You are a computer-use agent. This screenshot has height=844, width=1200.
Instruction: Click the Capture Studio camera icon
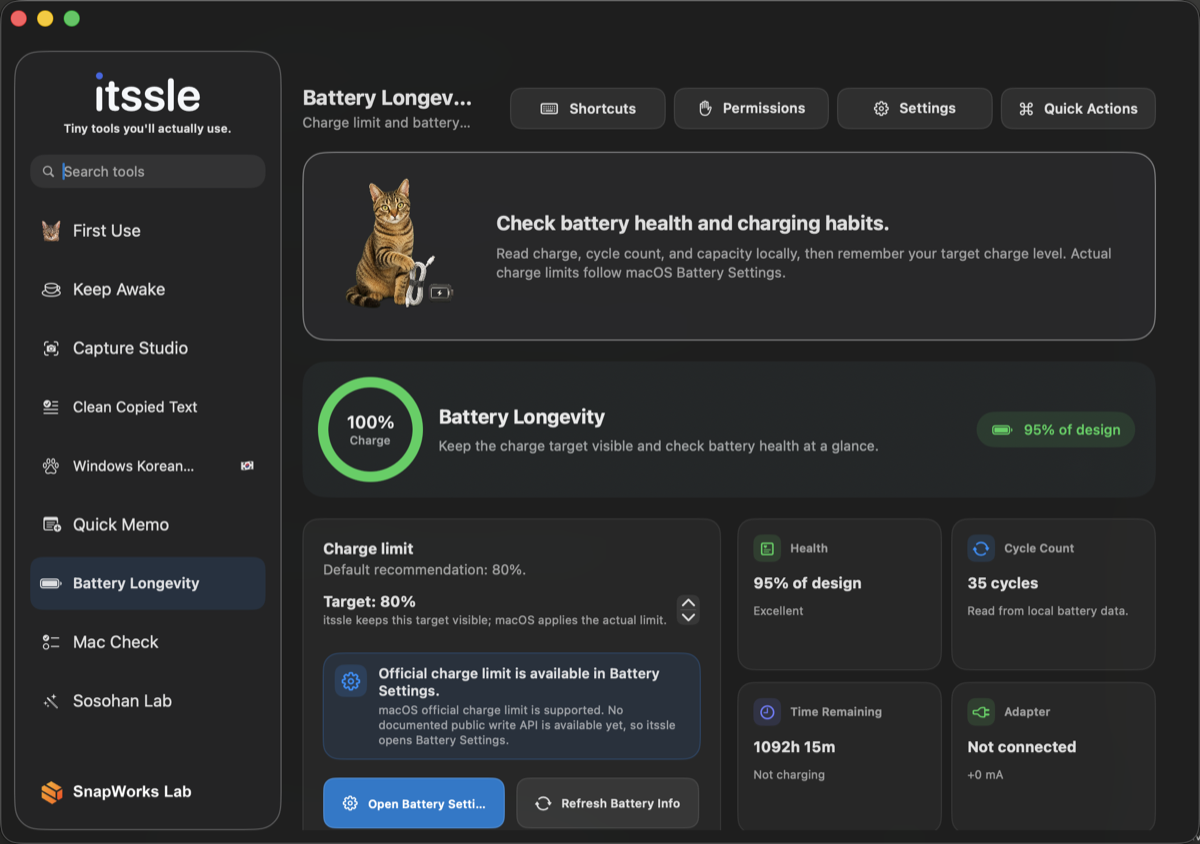click(x=51, y=349)
